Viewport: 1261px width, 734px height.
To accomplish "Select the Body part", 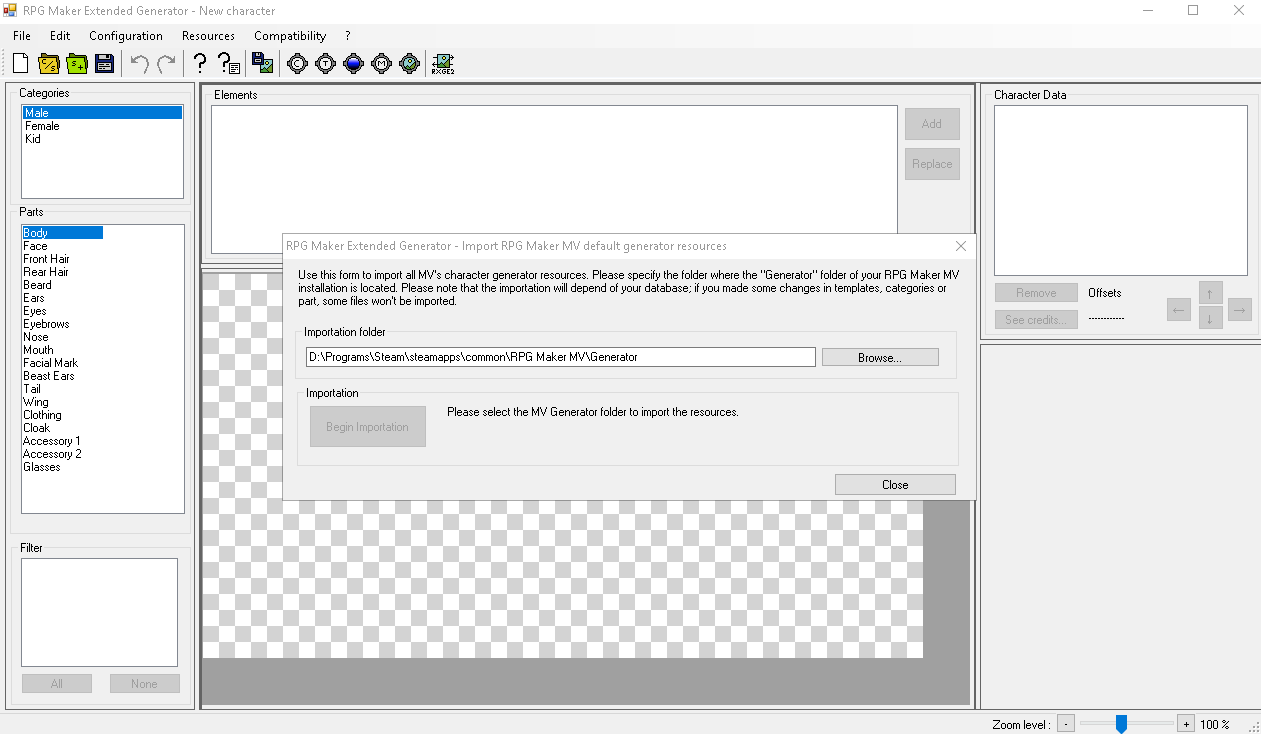I will 62,233.
